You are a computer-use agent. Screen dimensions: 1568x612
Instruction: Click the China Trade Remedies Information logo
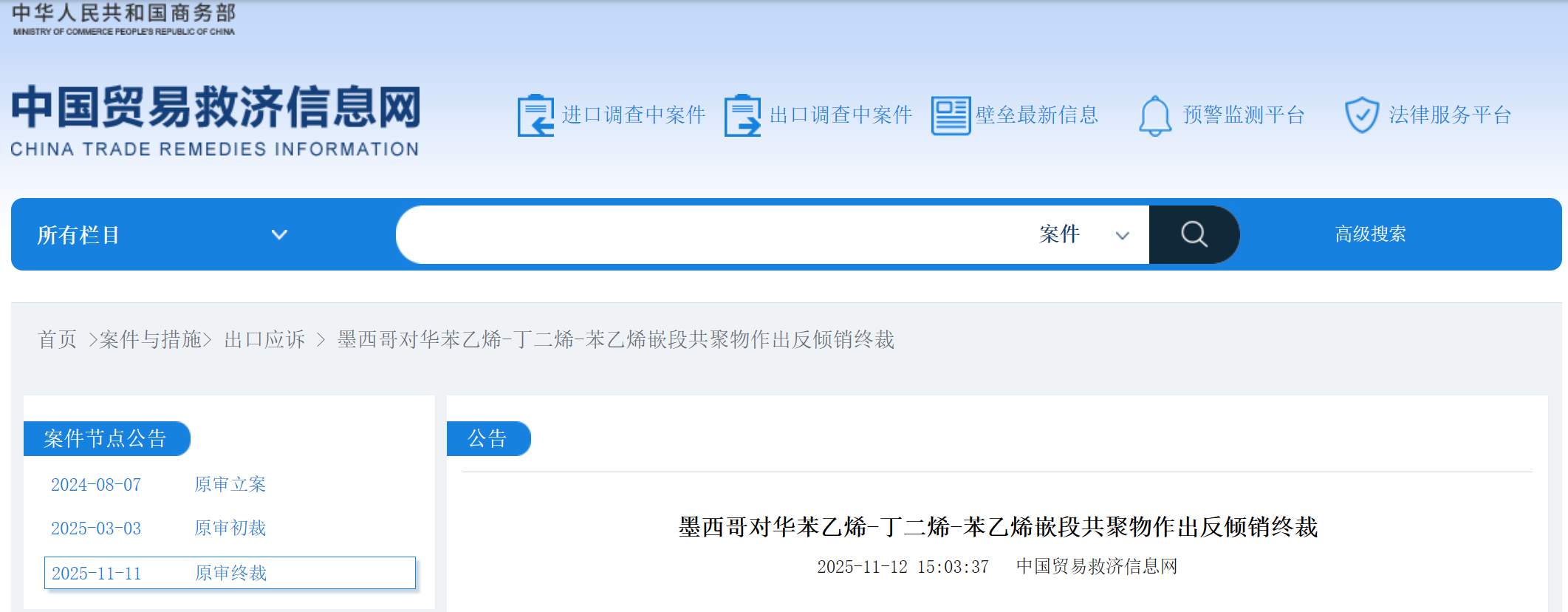(x=215, y=120)
